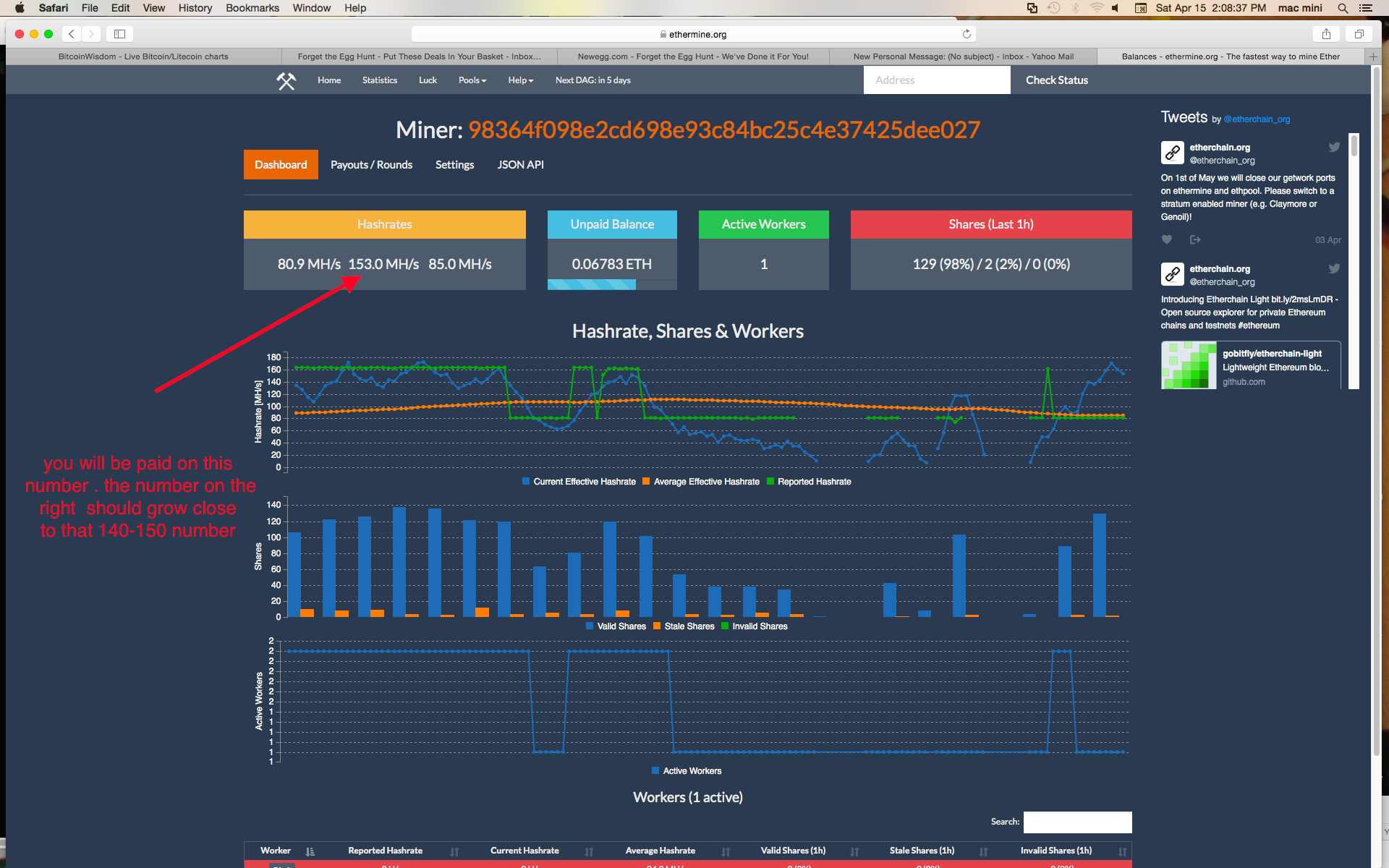Expand the Pools dropdown menu
The width and height of the screenshot is (1389, 868).
point(472,80)
